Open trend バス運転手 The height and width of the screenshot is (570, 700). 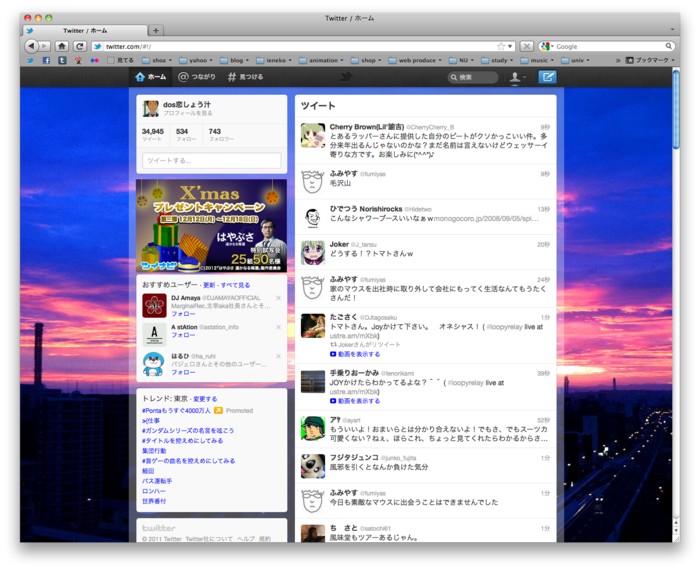click(x=157, y=481)
